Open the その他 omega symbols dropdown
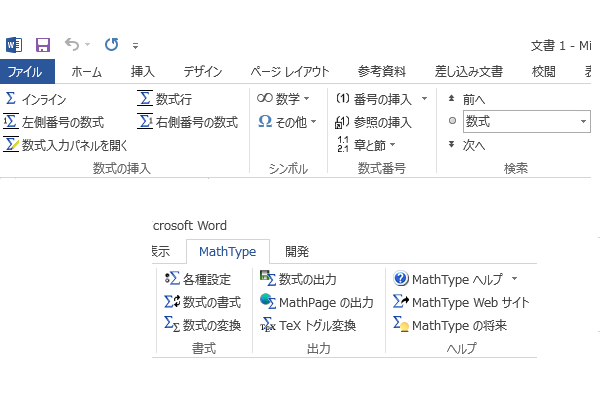Image resolution: width=600 pixels, height=420 pixels. [287, 122]
